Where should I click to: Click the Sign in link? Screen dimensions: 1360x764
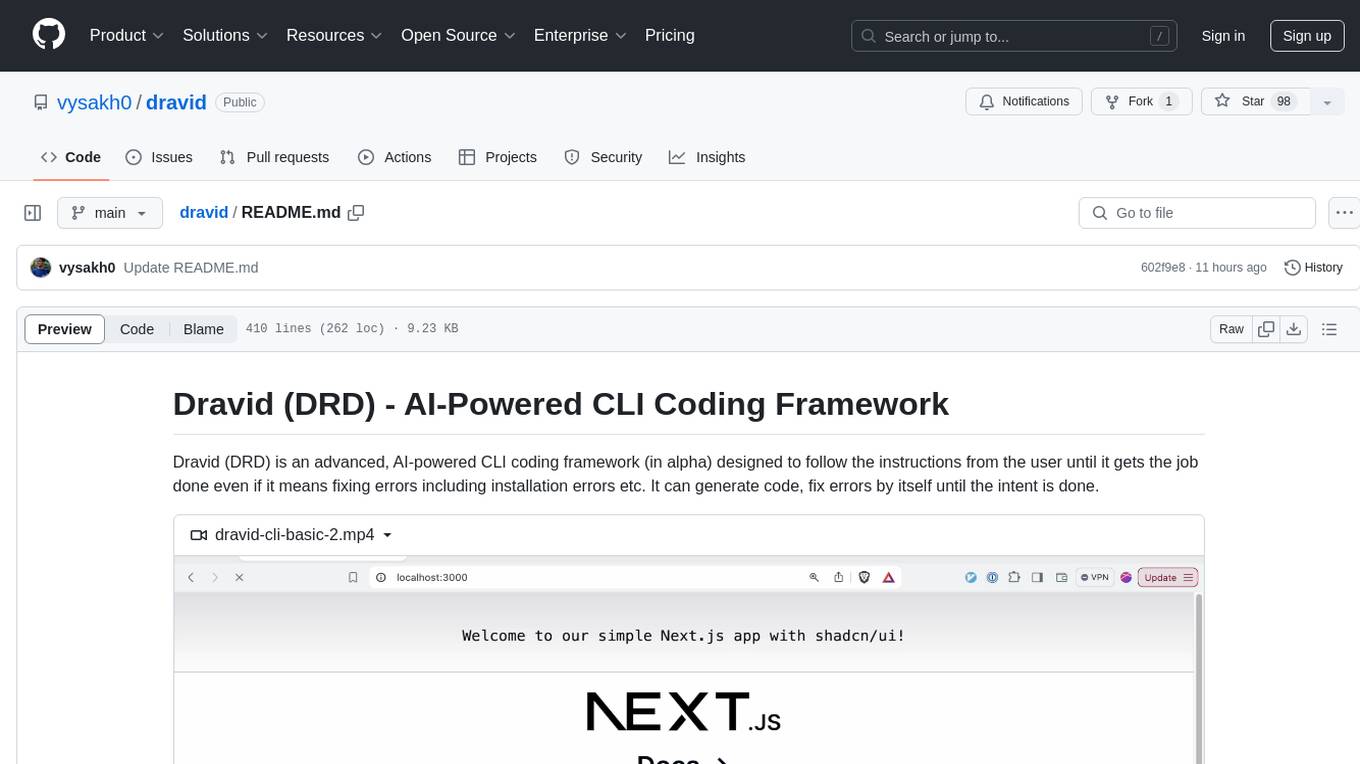1223,36
